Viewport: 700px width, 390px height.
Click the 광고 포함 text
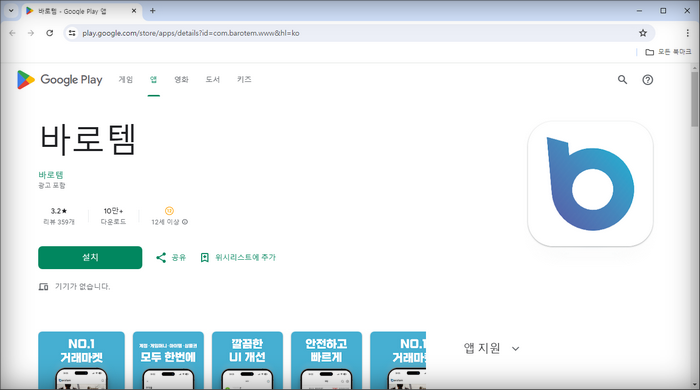(52, 185)
